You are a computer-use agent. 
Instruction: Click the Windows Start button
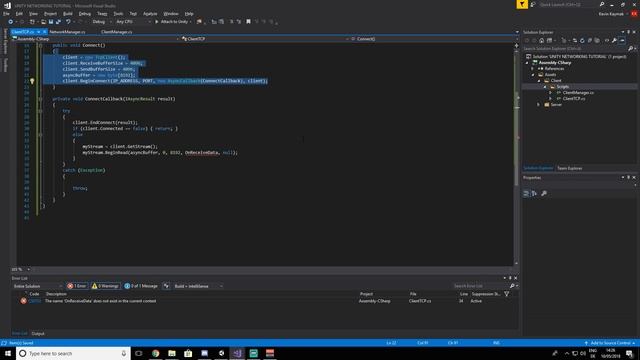click(x=8, y=353)
